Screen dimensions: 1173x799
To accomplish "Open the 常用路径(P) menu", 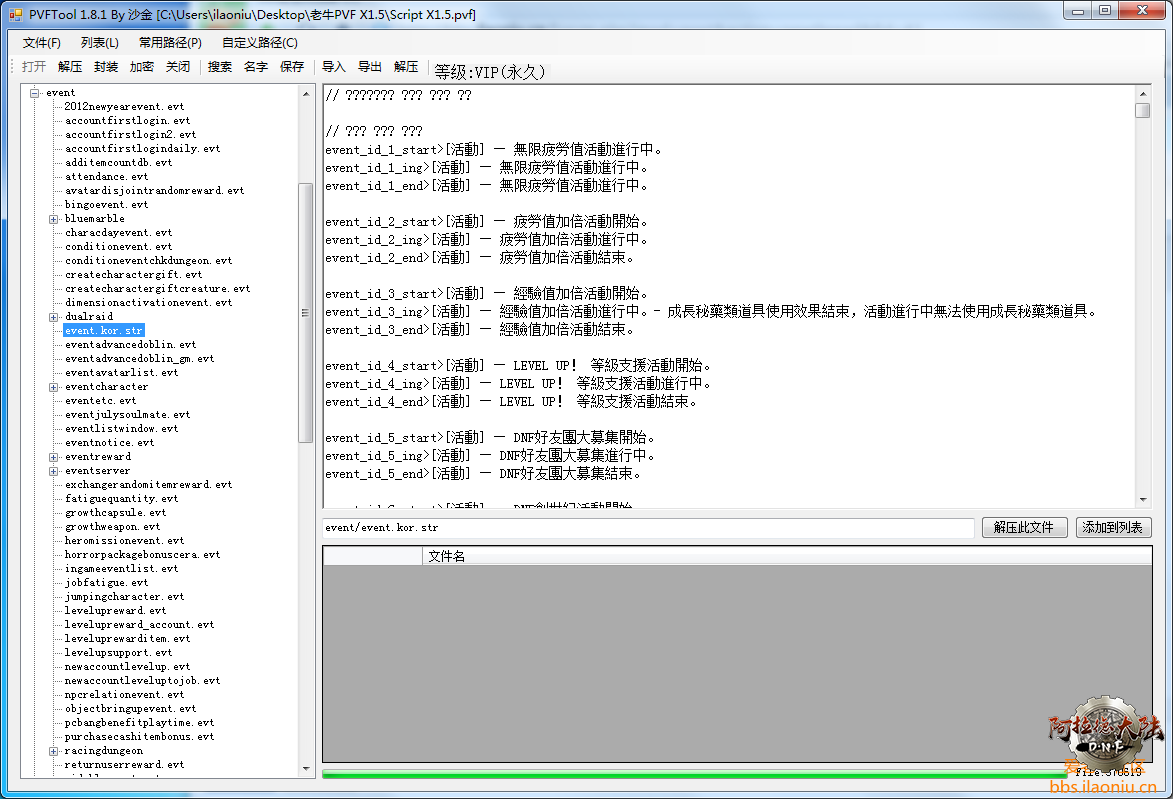I will click(170, 43).
